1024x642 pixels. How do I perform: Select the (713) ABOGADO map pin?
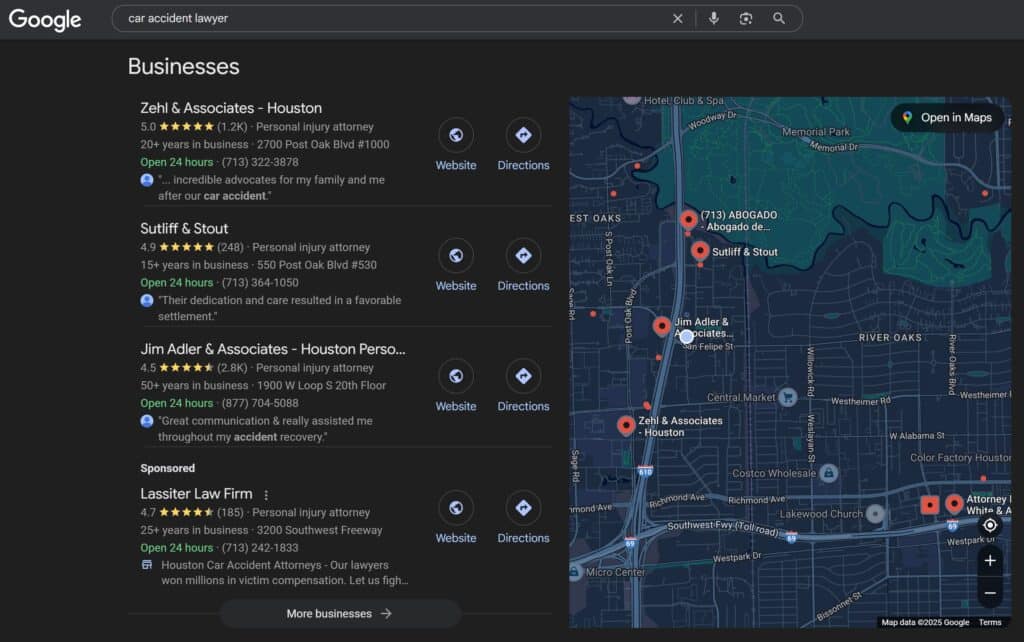(688, 219)
